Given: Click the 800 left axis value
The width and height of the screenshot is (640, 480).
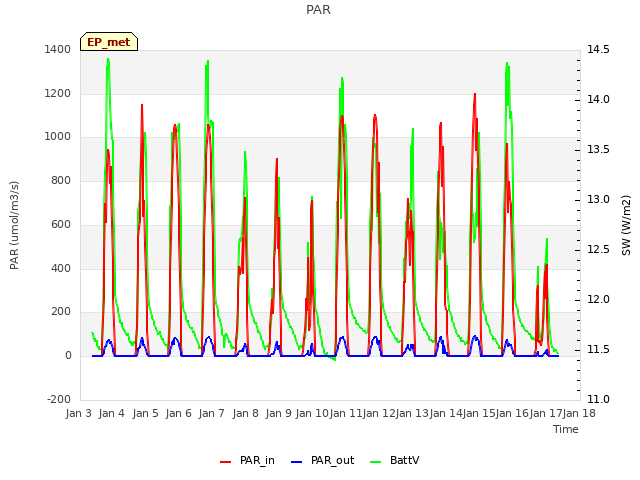Looking at the screenshot, I should (x=61, y=180).
